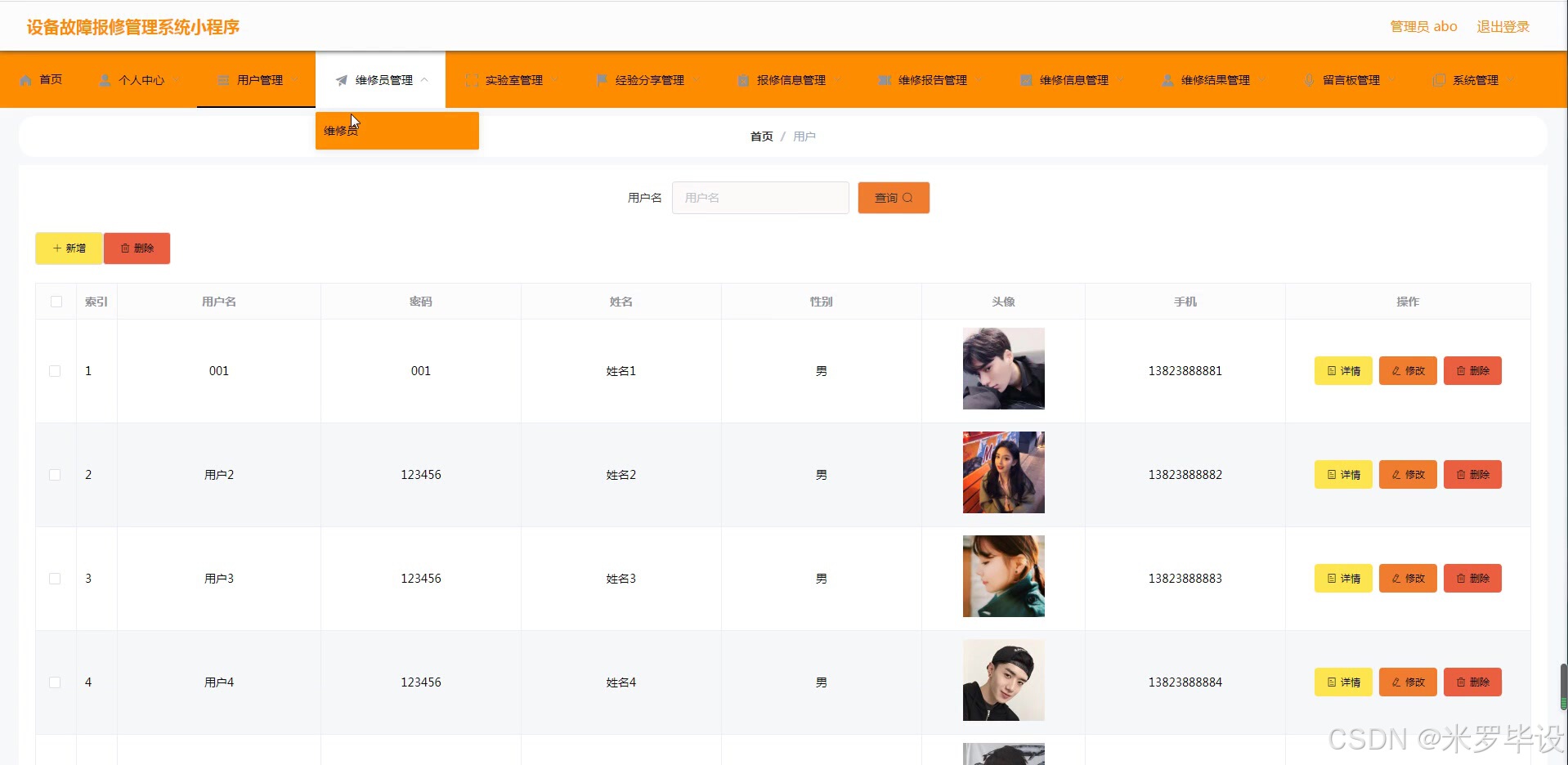This screenshot has width=1568, height=765.
Task: Click the avatar thumbnail of 姓名4
Action: (x=1004, y=680)
